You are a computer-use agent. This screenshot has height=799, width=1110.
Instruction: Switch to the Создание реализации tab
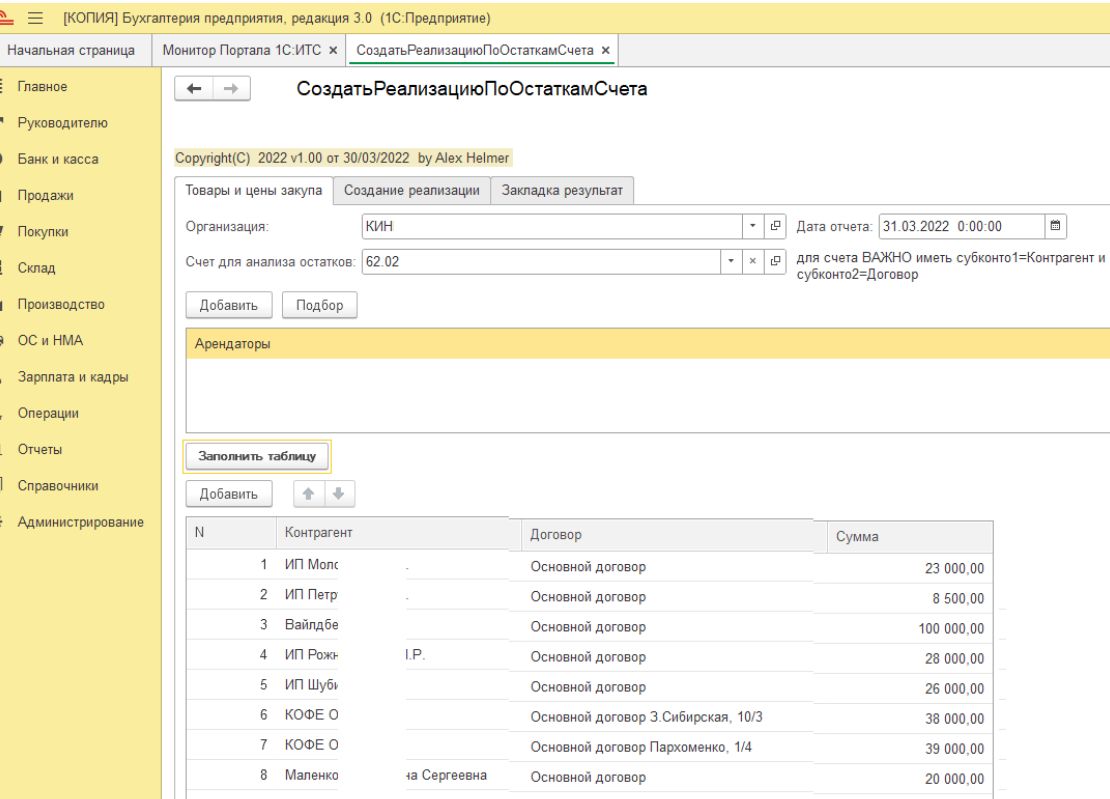[x=411, y=190]
